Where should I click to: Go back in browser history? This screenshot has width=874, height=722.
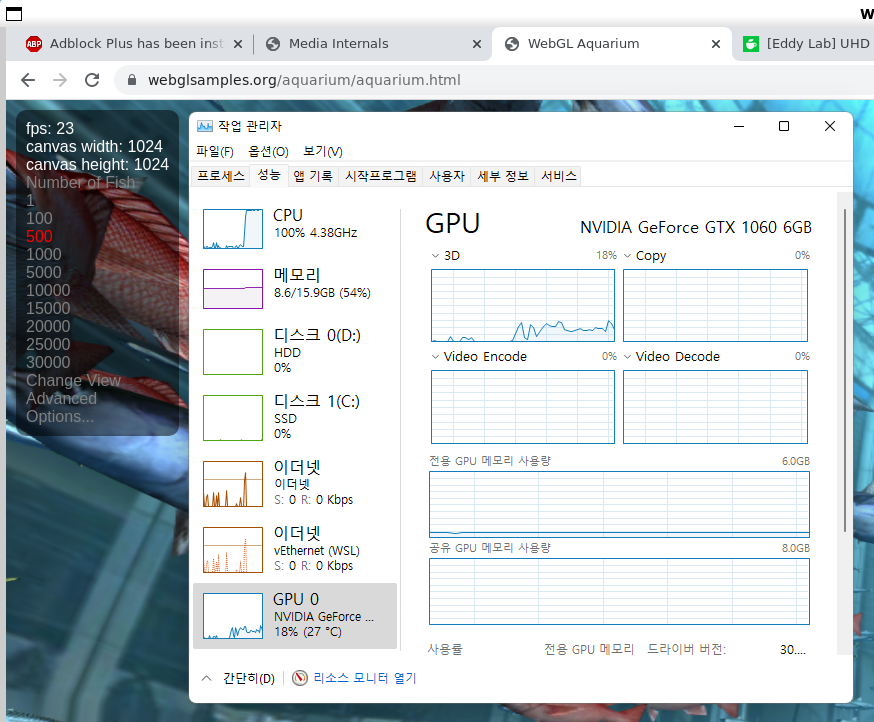pyautogui.click(x=28, y=80)
